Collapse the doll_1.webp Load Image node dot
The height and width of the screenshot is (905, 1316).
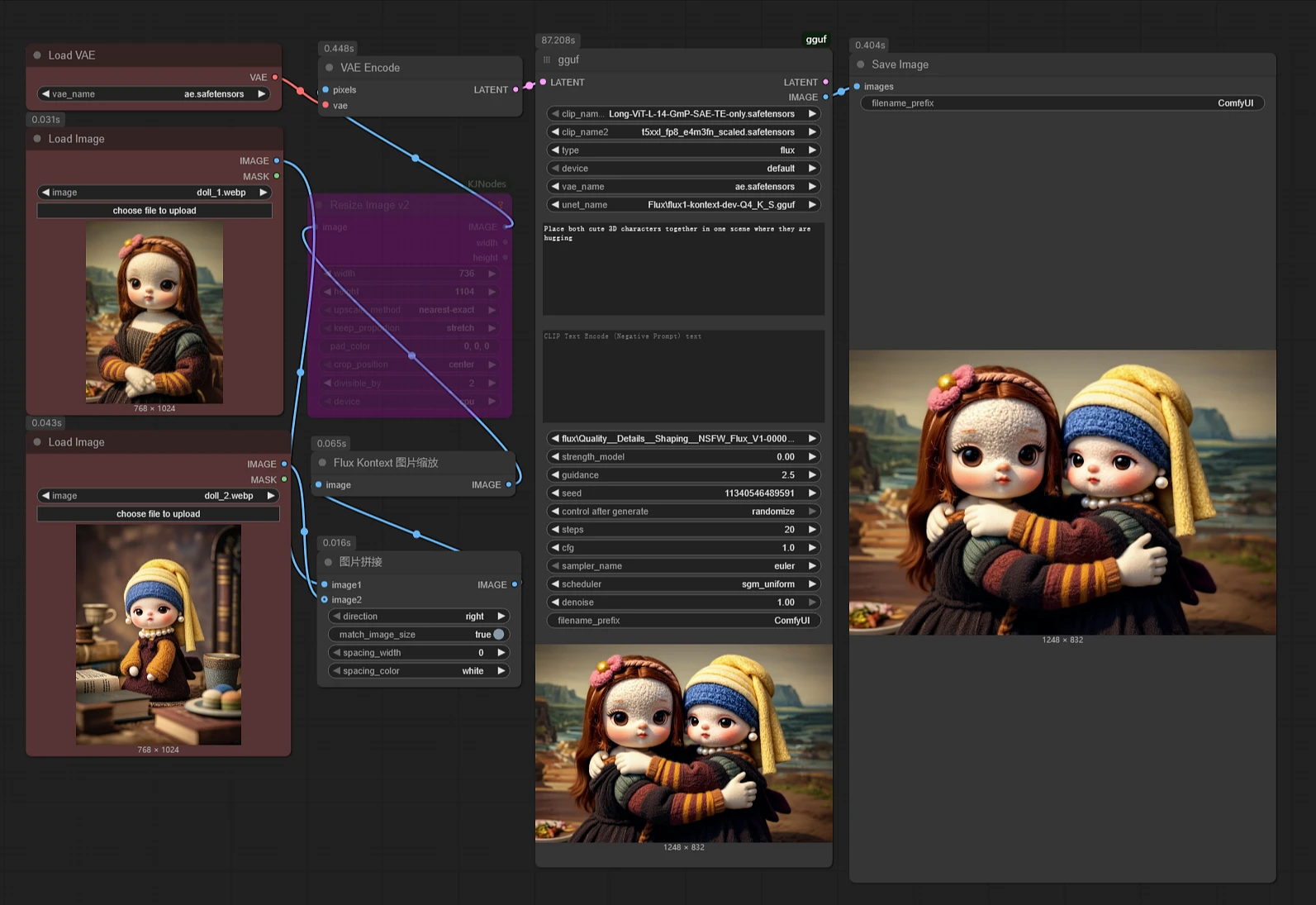[37, 139]
